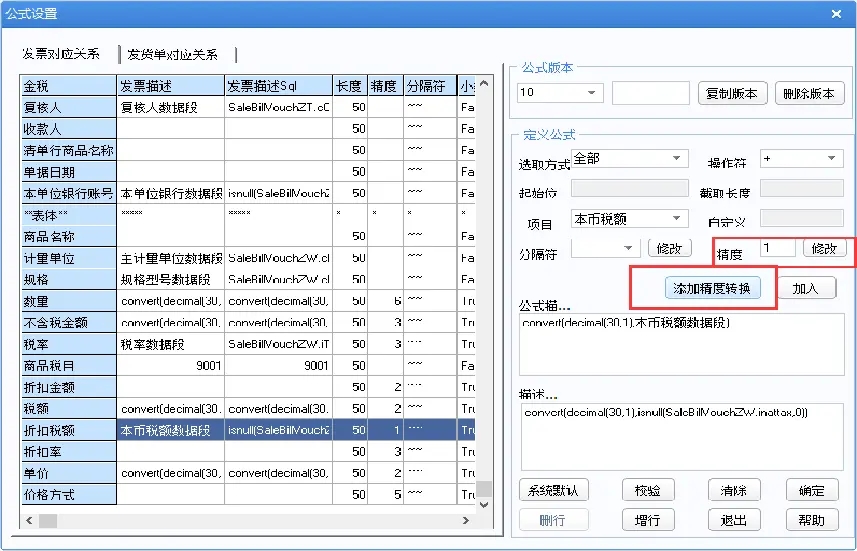Switch to 发票对应关系 tab
The width and height of the screenshot is (857, 551).
(61, 54)
